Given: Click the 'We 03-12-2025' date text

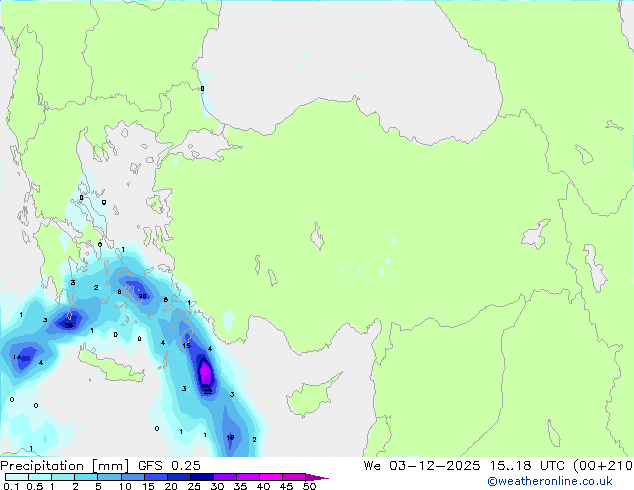Looking at the screenshot, I should (422, 466).
